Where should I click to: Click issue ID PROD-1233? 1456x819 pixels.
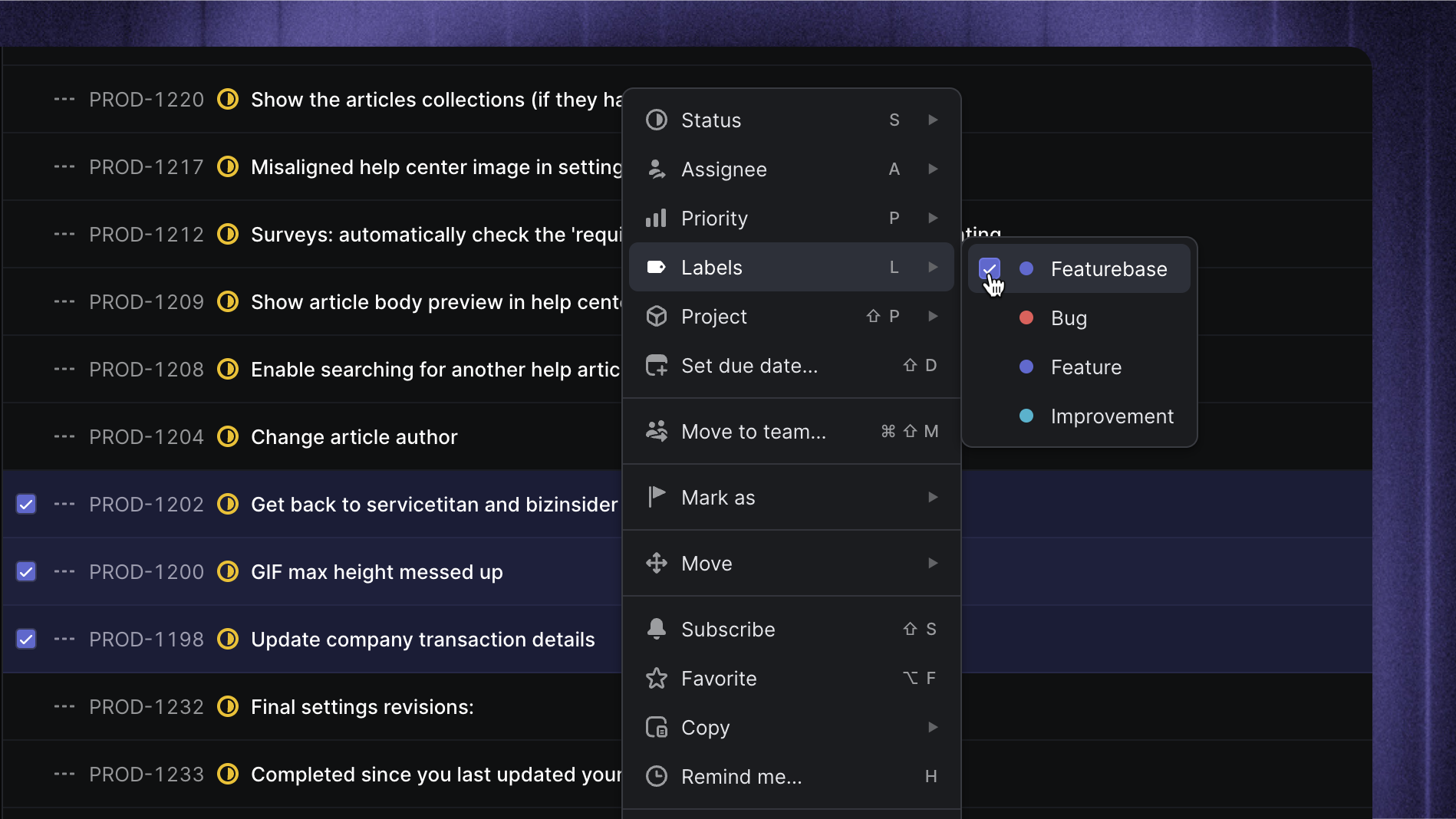pos(147,775)
